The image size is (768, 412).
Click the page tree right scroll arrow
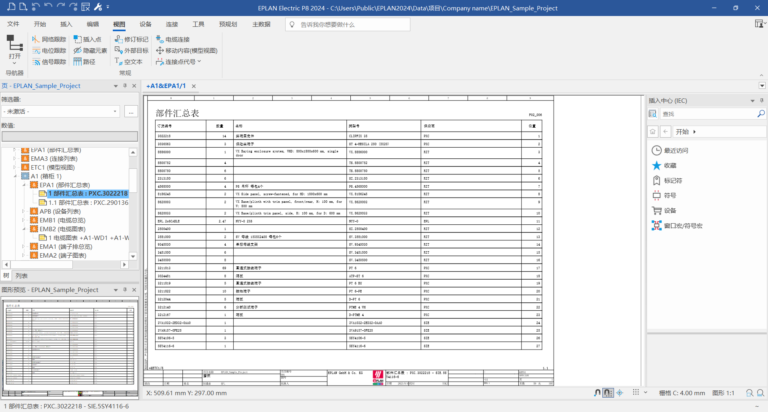pyautogui.click(x=124, y=265)
